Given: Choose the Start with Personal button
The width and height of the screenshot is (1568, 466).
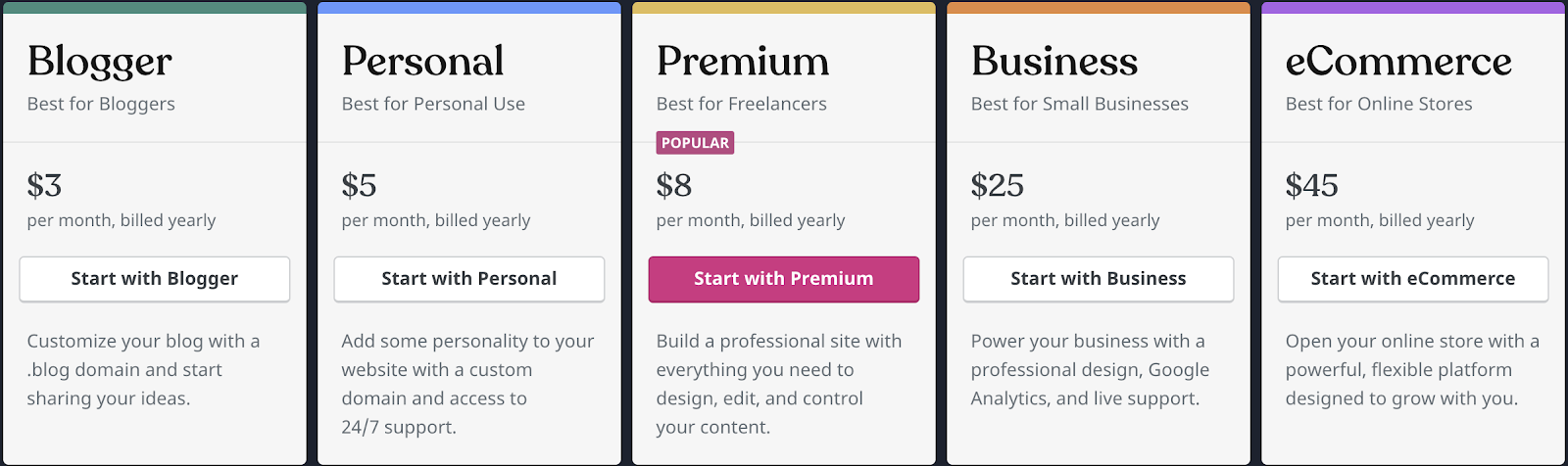Looking at the screenshot, I should pos(469,279).
